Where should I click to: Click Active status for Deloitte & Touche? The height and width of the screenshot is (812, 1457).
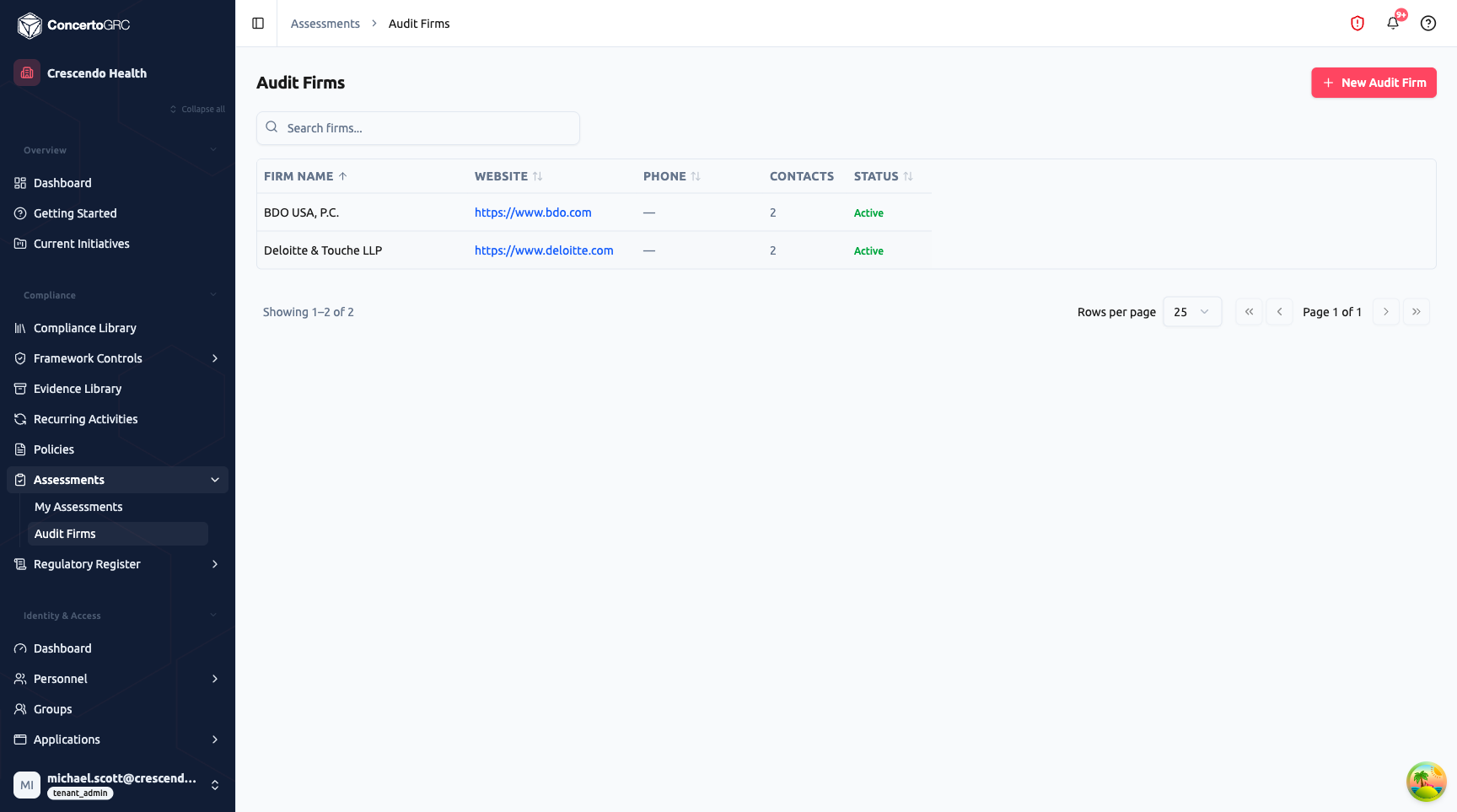(x=868, y=251)
